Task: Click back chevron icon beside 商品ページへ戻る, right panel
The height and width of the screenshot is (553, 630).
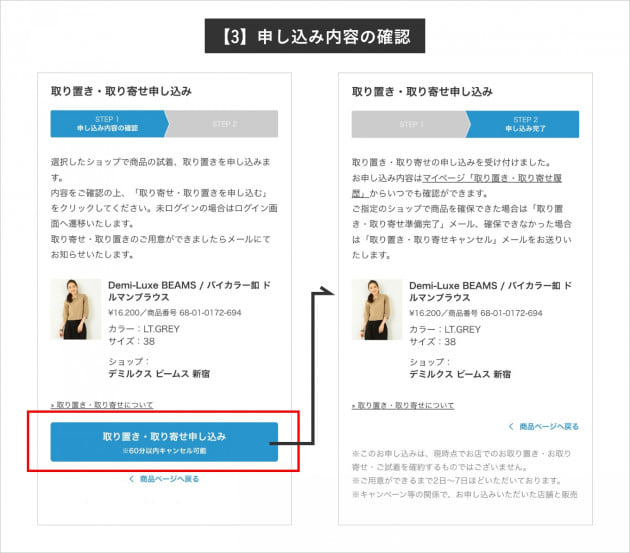Action: point(511,426)
